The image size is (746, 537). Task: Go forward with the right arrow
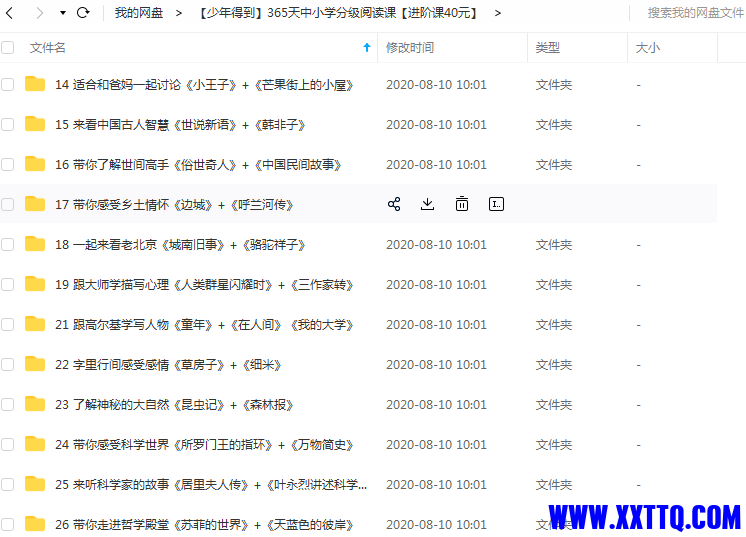pyautogui.click(x=39, y=13)
